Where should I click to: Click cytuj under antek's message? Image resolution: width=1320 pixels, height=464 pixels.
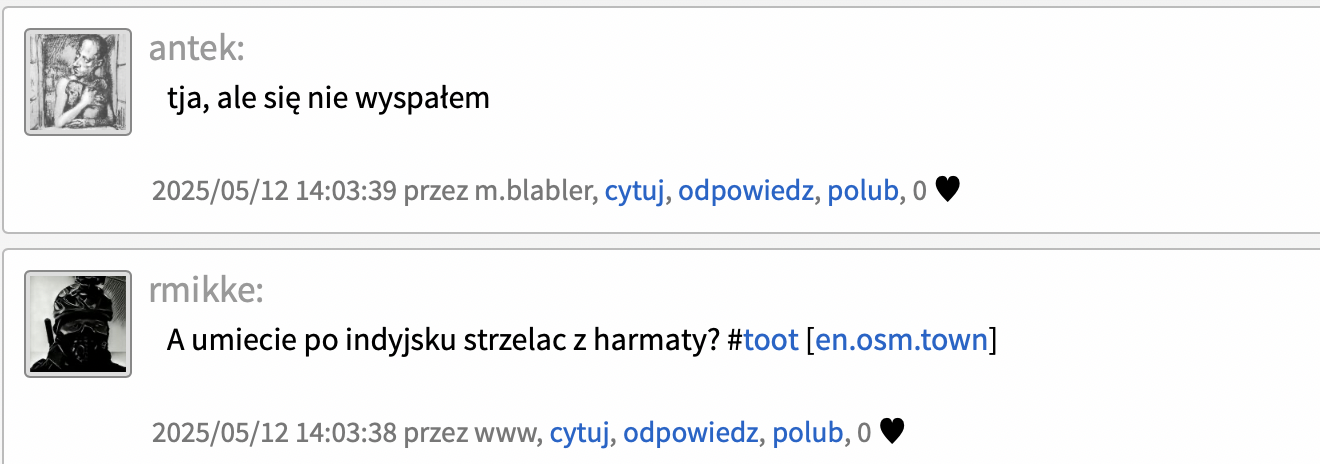pos(635,190)
